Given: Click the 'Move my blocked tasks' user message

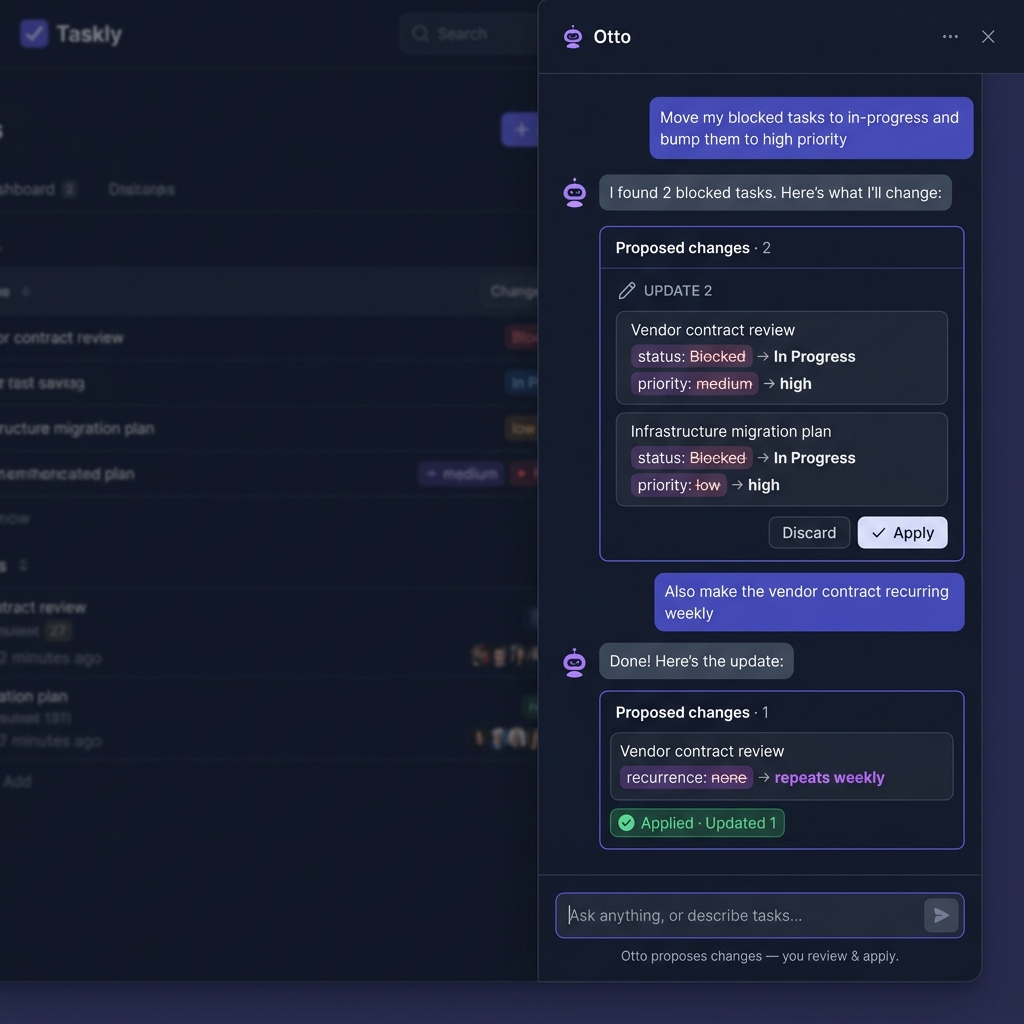Looking at the screenshot, I should point(810,128).
